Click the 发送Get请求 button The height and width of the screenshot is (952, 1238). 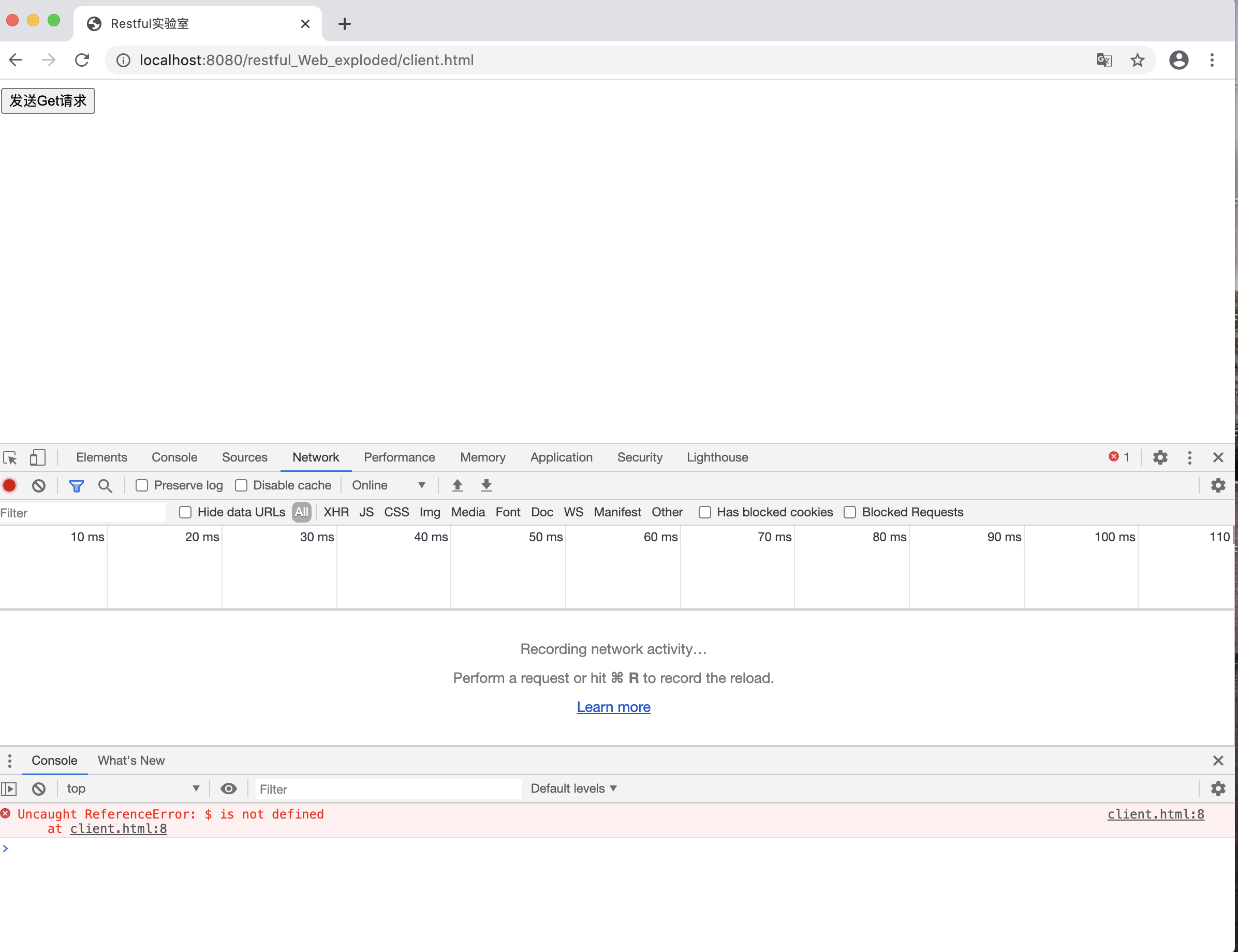click(x=48, y=101)
